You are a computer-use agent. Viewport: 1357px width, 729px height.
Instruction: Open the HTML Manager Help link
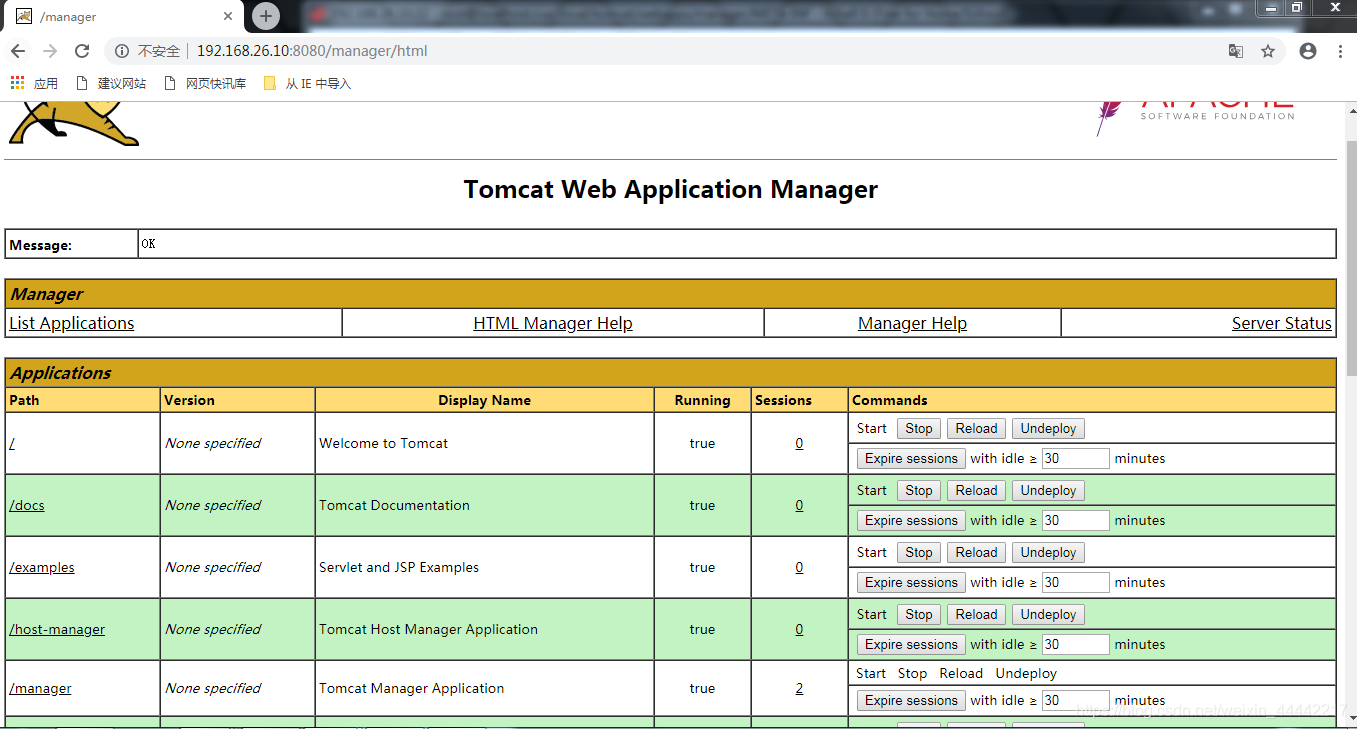(x=553, y=323)
